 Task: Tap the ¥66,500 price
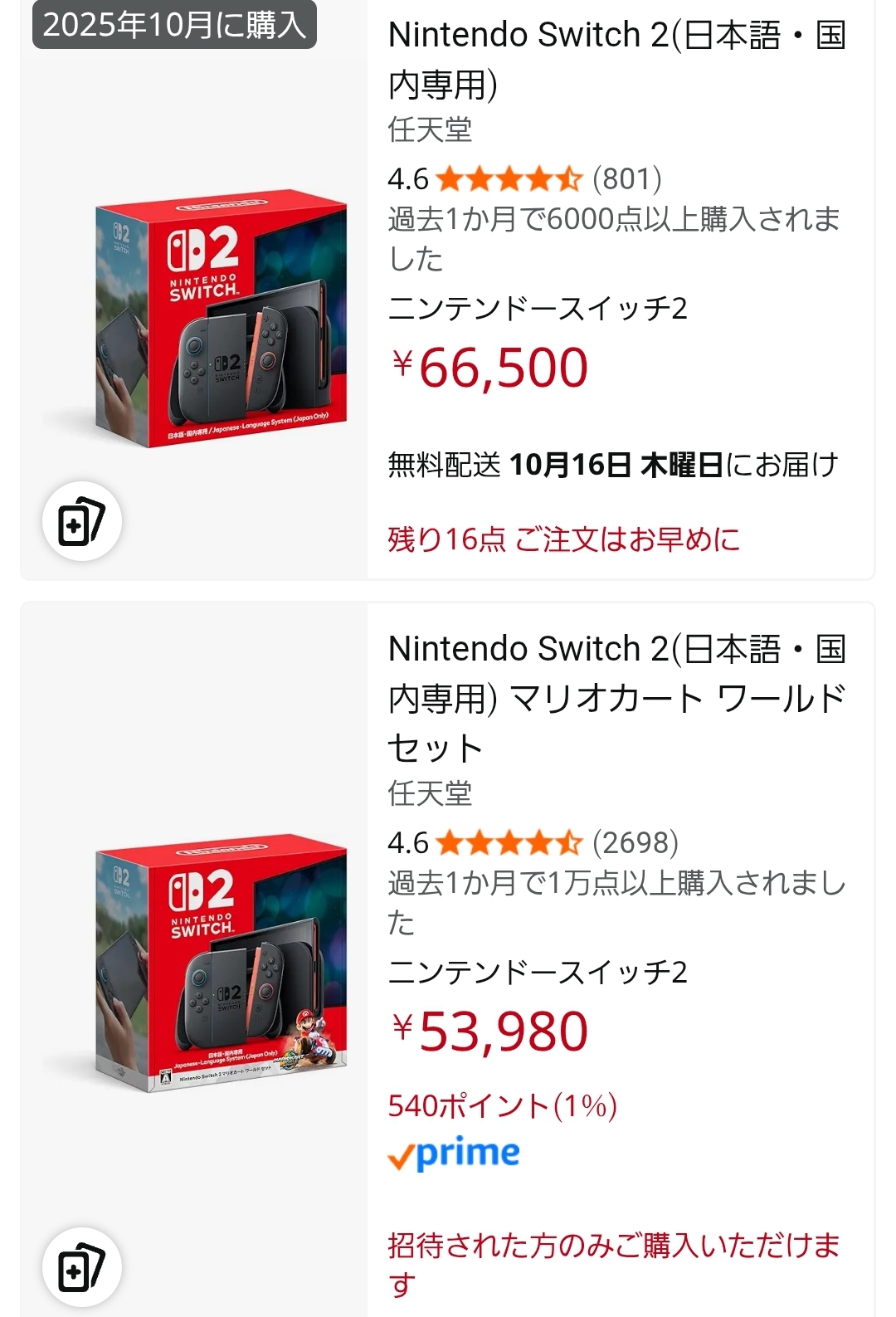(490, 368)
